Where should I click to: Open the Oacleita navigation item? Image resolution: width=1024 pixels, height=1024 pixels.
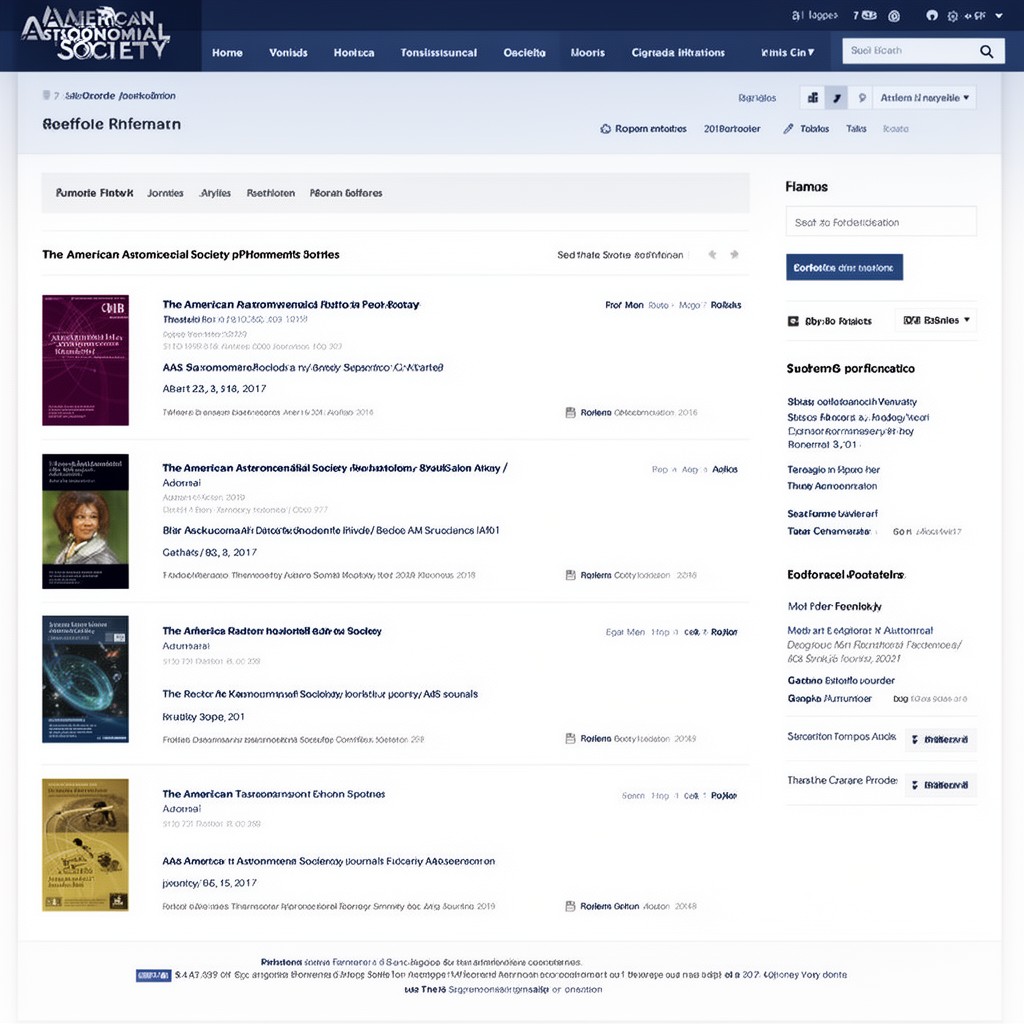(x=524, y=53)
